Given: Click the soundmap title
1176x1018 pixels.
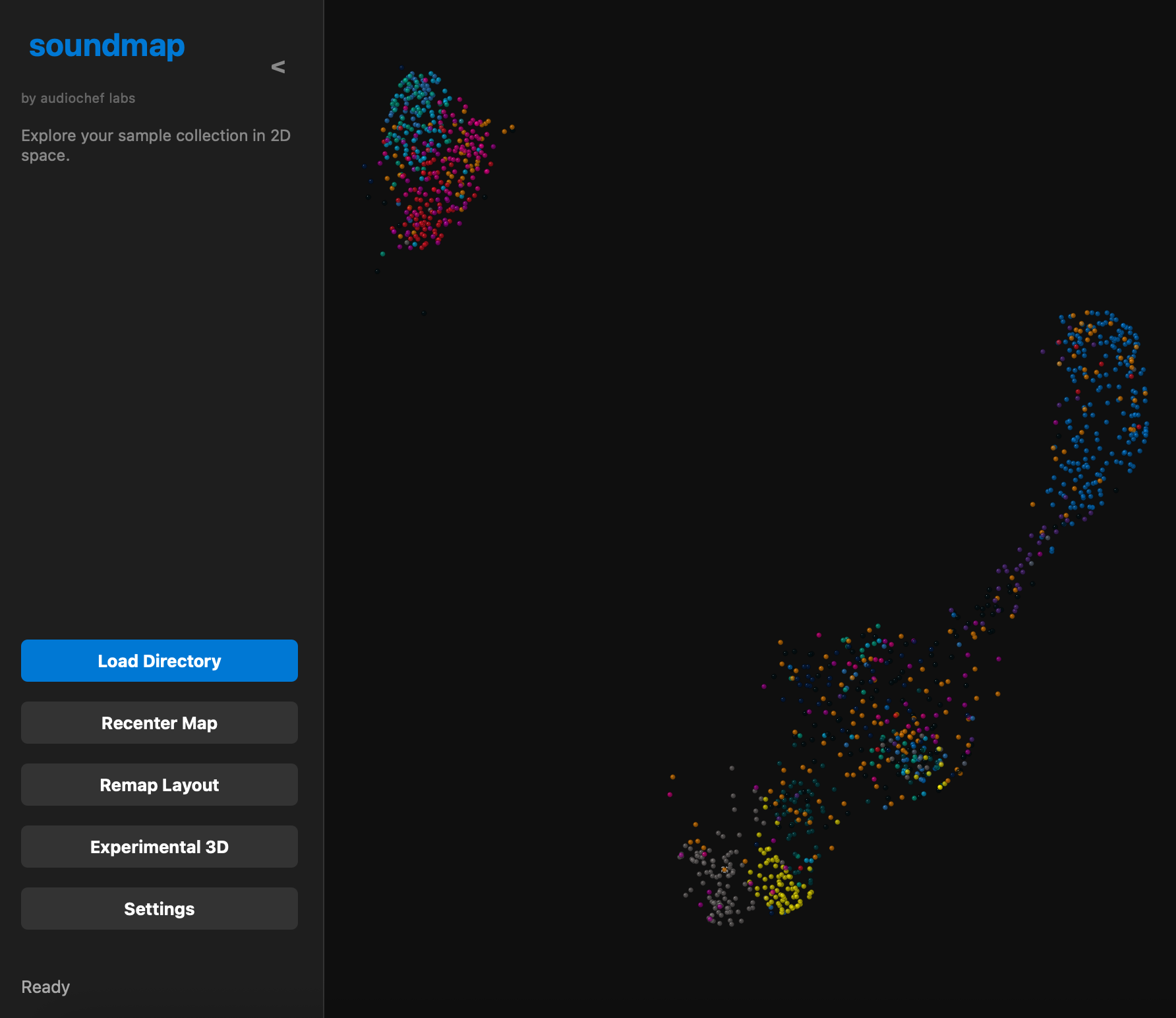Looking at the screenshot, I should point(107,45).
